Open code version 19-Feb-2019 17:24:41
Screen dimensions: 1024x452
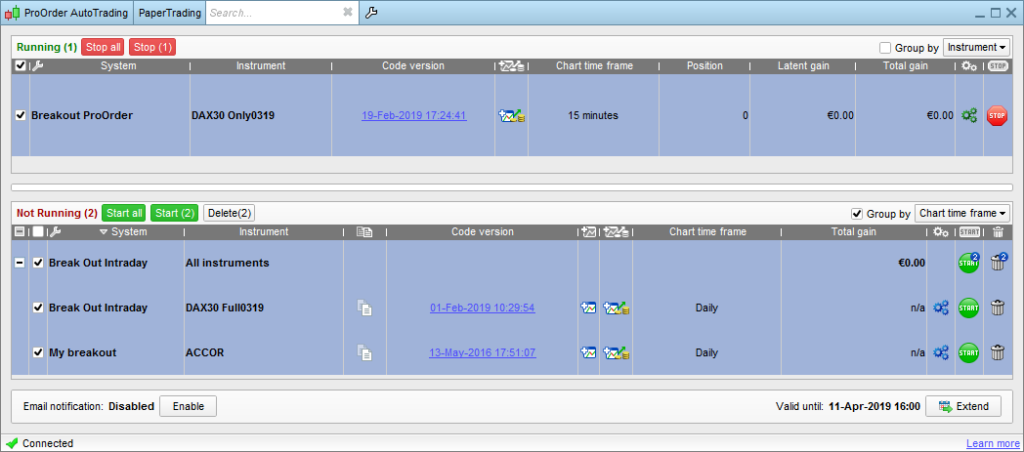(414, 116)
